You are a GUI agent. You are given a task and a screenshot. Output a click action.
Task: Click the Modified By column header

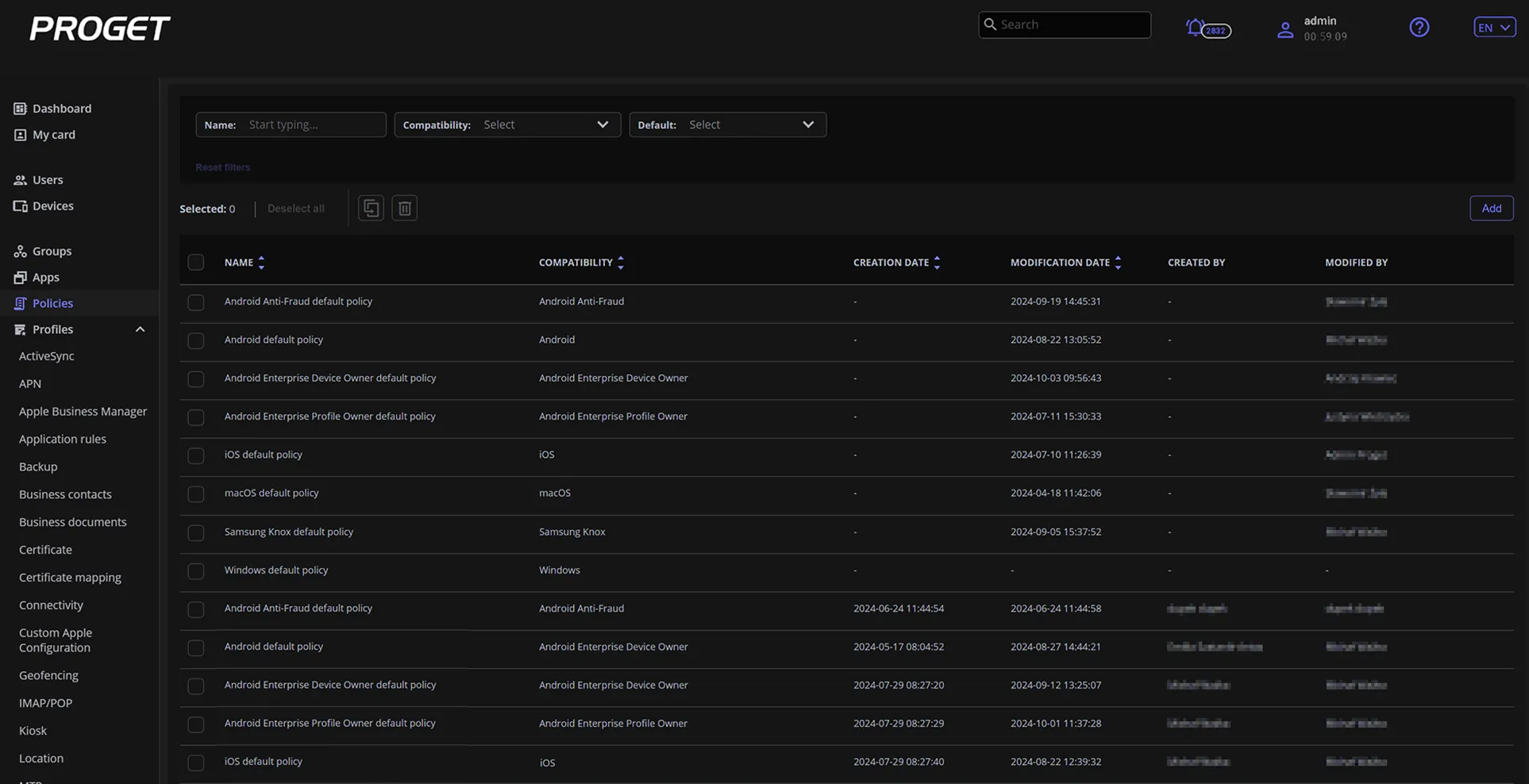tap(1356, 263)
